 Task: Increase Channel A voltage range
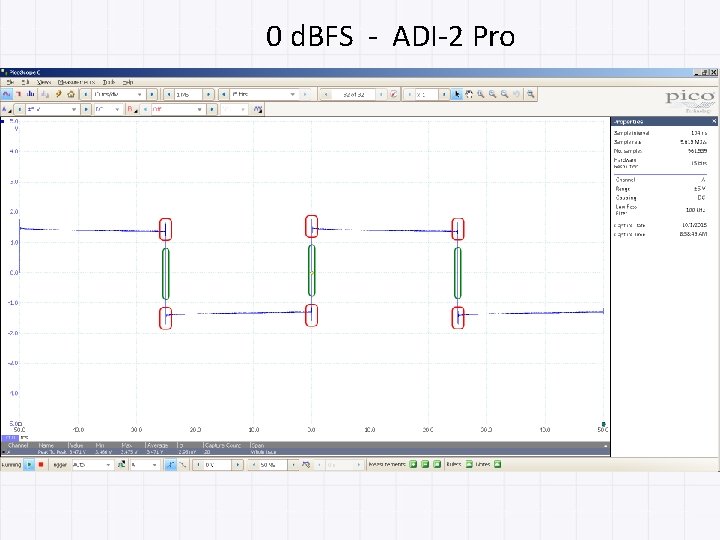[86, 109]
